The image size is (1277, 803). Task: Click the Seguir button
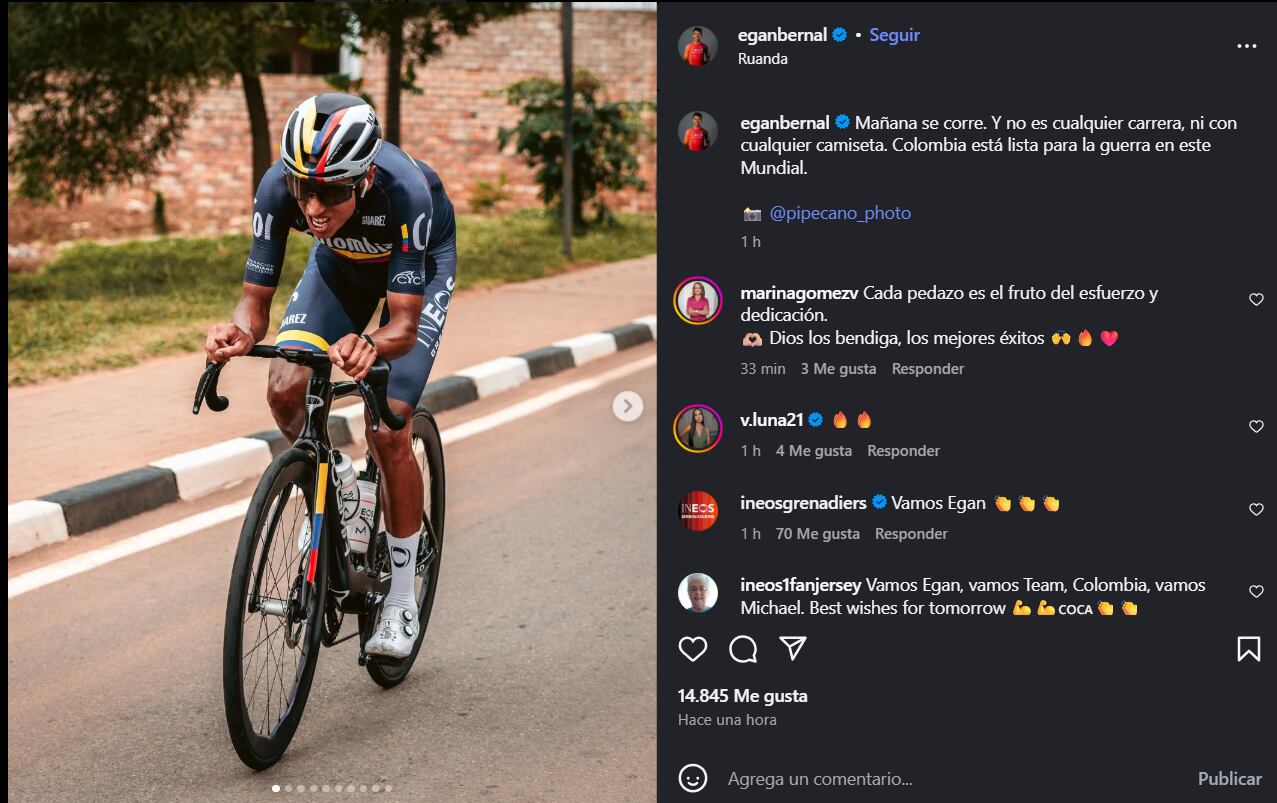point(894,33)
